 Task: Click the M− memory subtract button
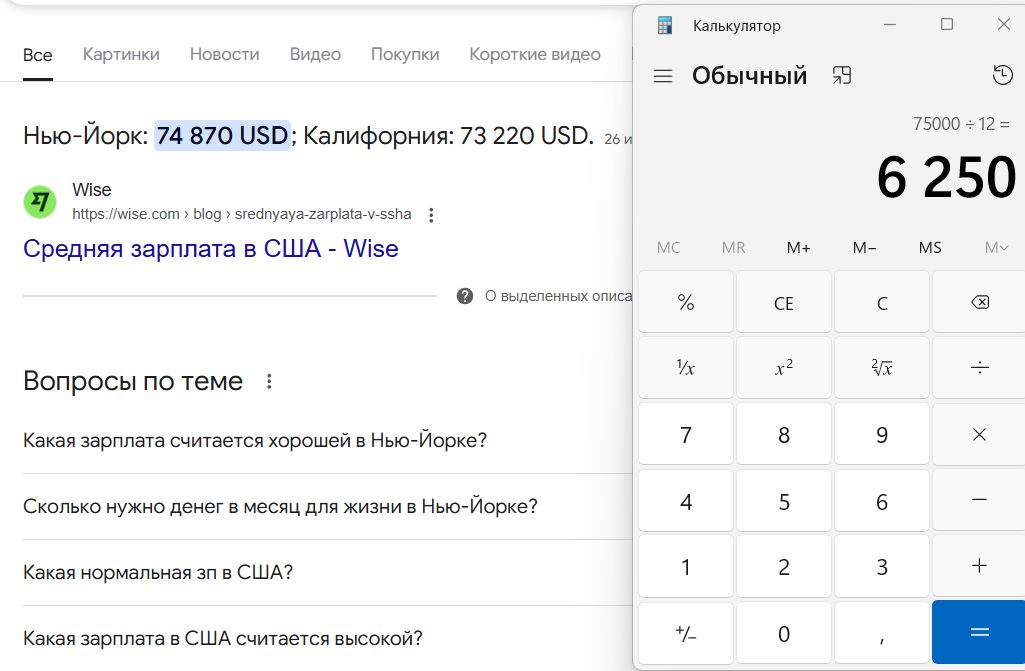pyautogui.click(x=864, y=248)
